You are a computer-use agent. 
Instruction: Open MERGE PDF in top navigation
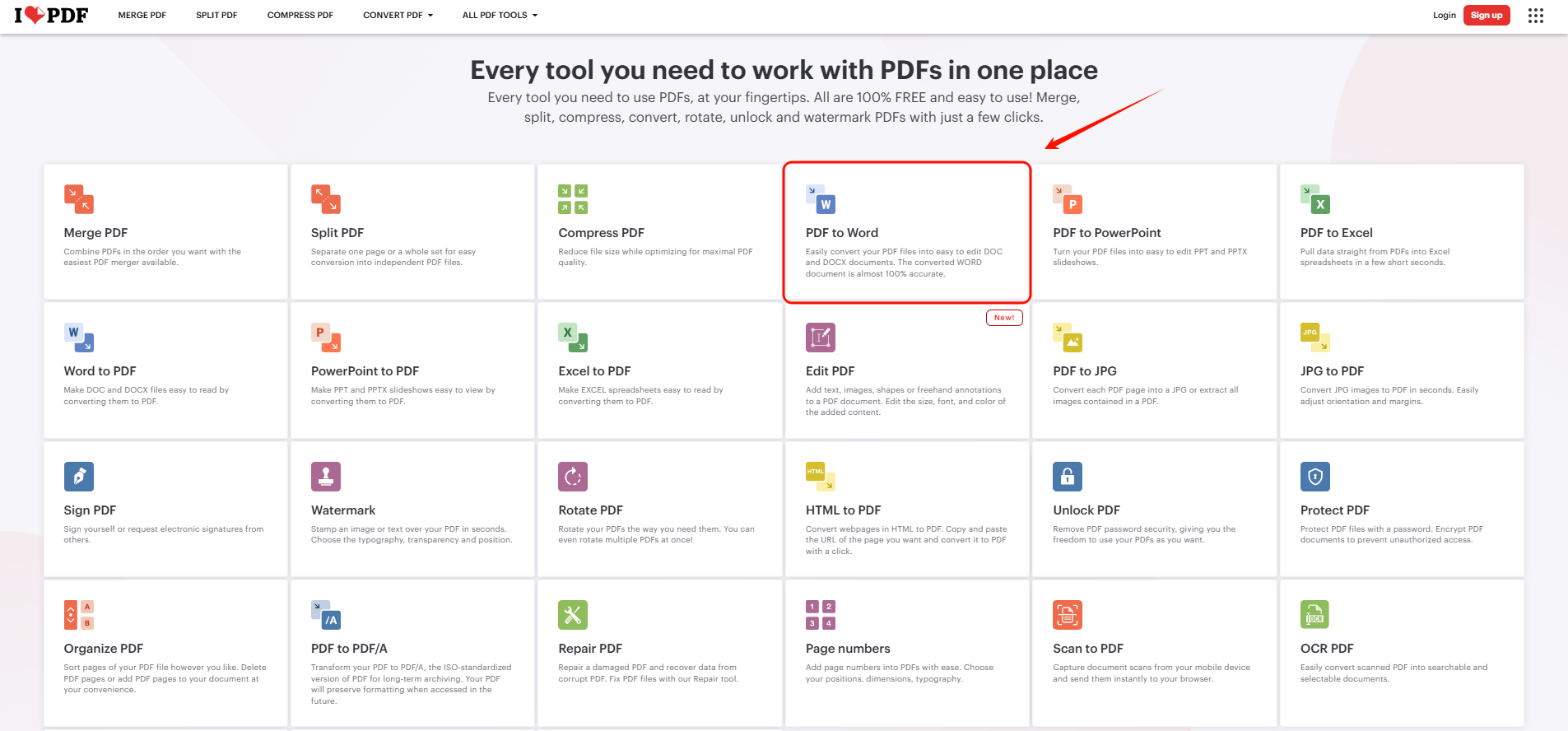[142, 16]
